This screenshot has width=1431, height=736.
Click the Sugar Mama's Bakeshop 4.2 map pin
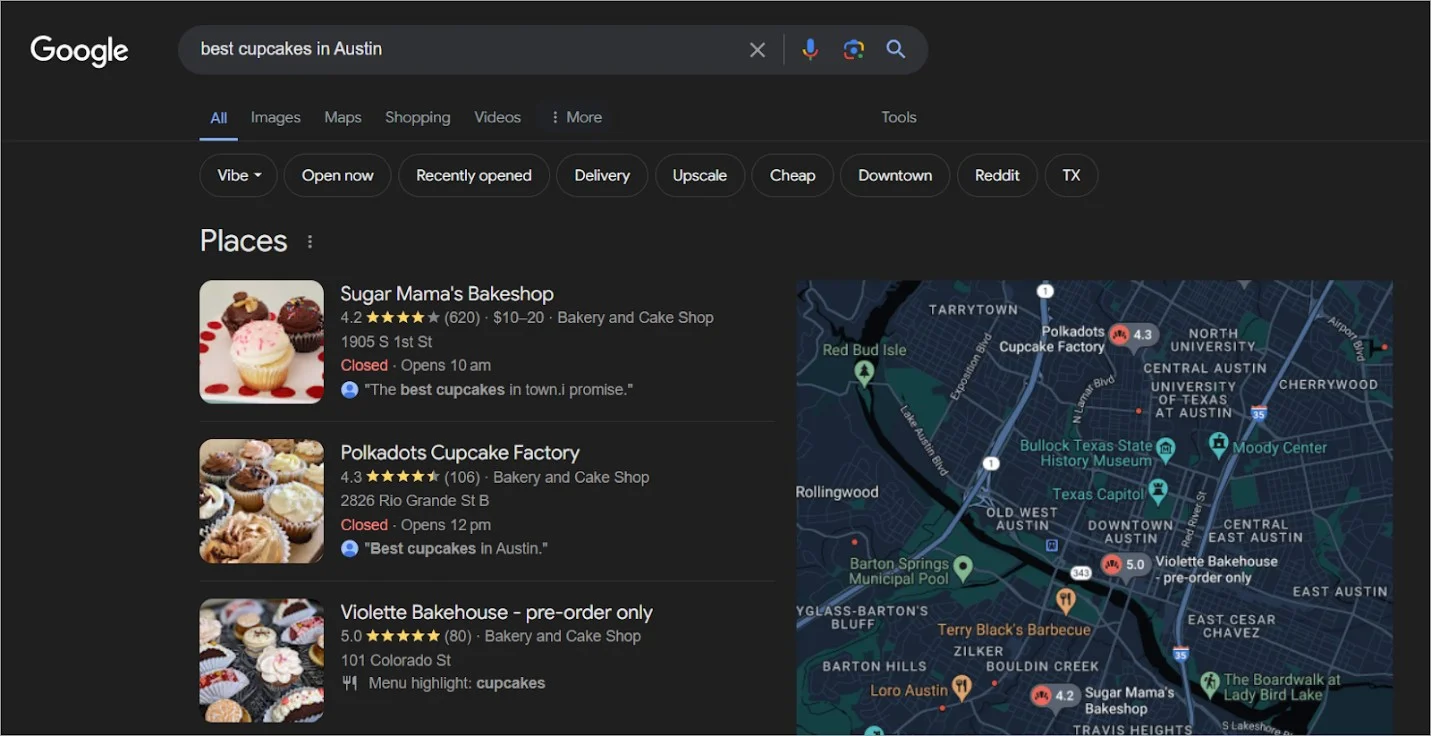(x=1053, y=696)
